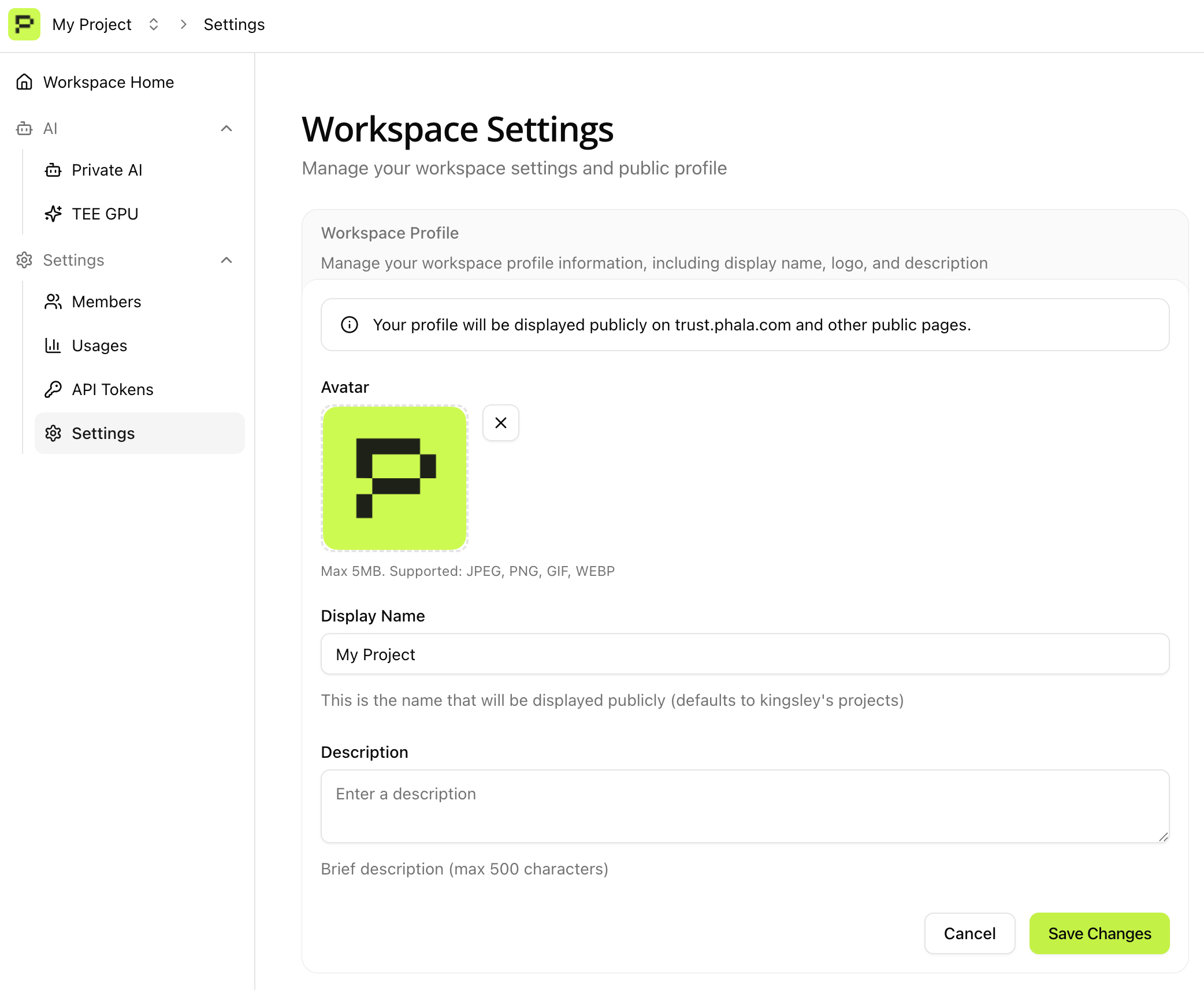The width and height of the screenshot is (1204, 990).
Task: Click the Members people icon
Action: pyautogui.click(x=53, y=302)
